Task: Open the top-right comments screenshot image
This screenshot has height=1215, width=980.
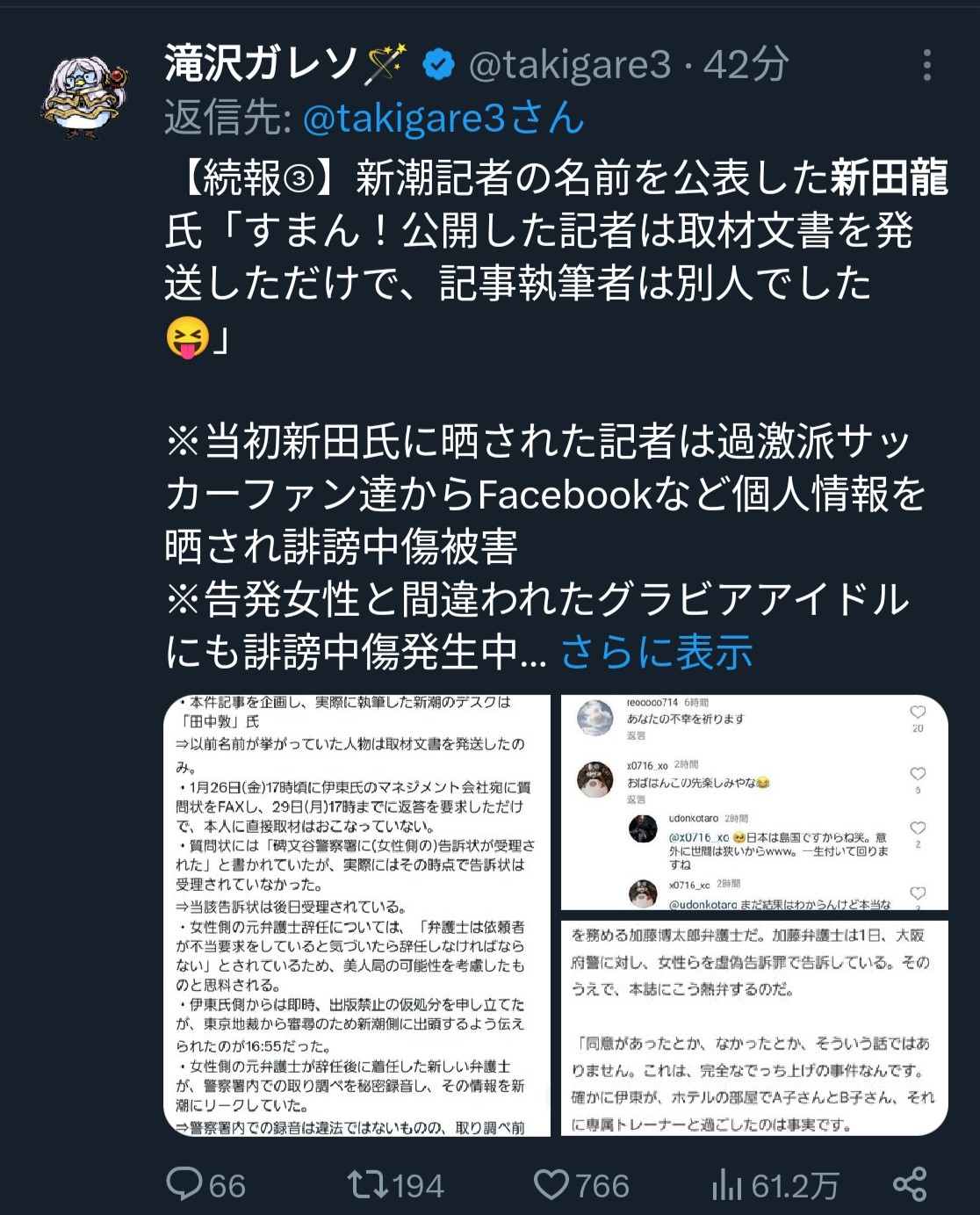Action: 754,803
